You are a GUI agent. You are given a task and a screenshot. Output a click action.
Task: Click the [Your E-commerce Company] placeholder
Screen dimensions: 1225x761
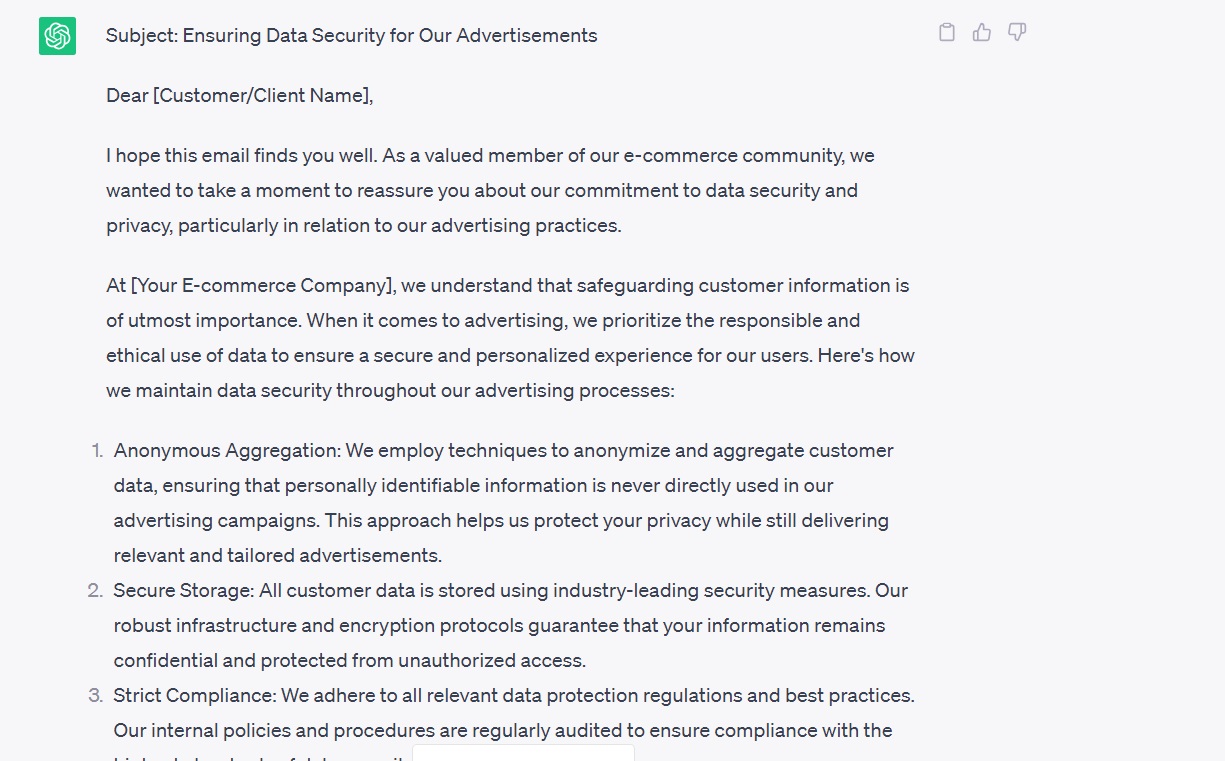(x=262, y=286)
